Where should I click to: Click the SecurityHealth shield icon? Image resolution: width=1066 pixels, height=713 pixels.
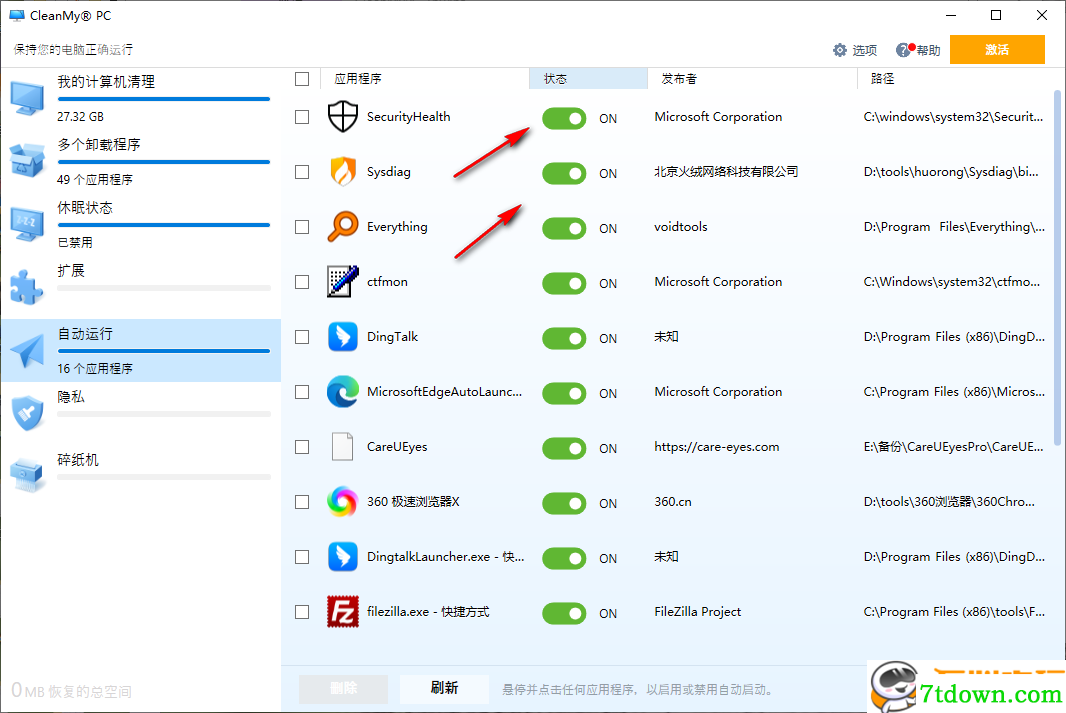point(343,117)
